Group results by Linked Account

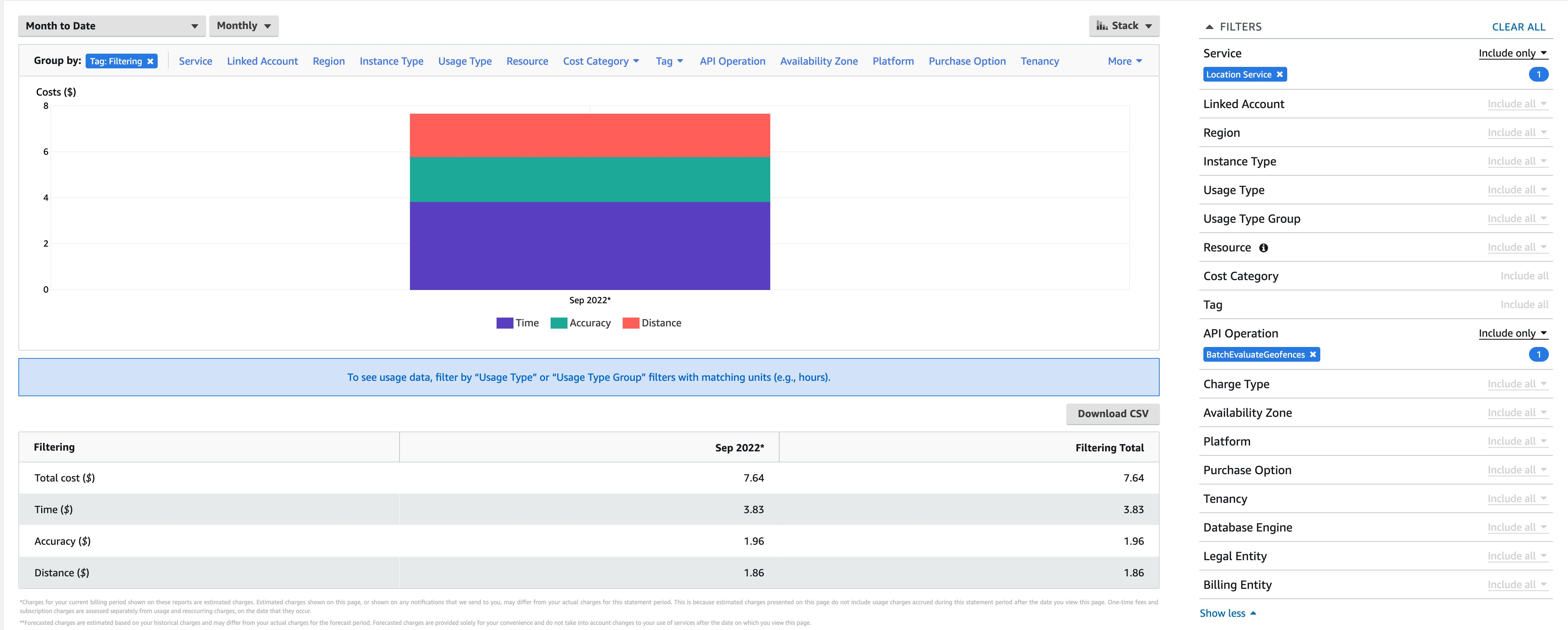point(262,61)
